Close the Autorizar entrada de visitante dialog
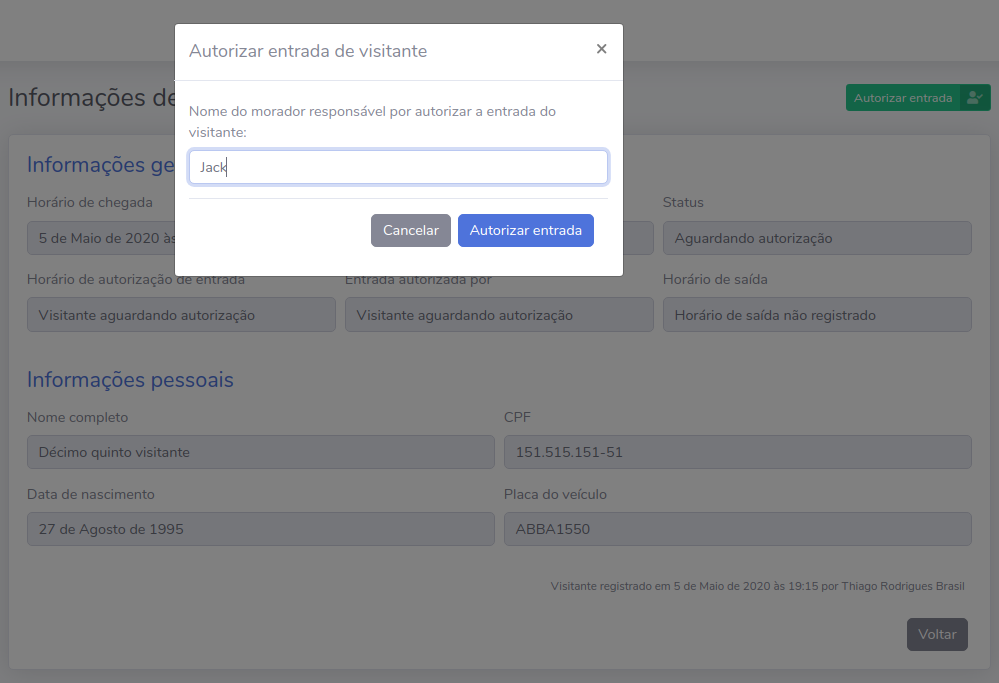The image size is (999, 683). [x=601, y=49]
